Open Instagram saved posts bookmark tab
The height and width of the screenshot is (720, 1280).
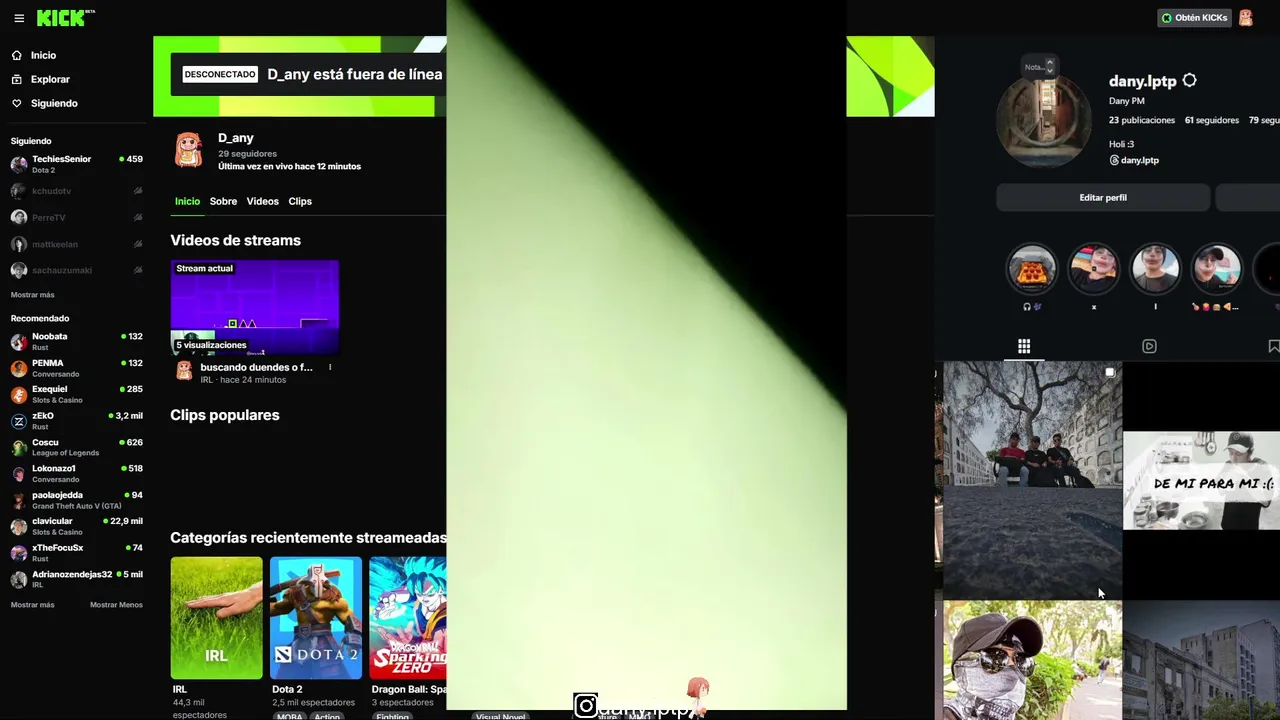coord(1273,346)
